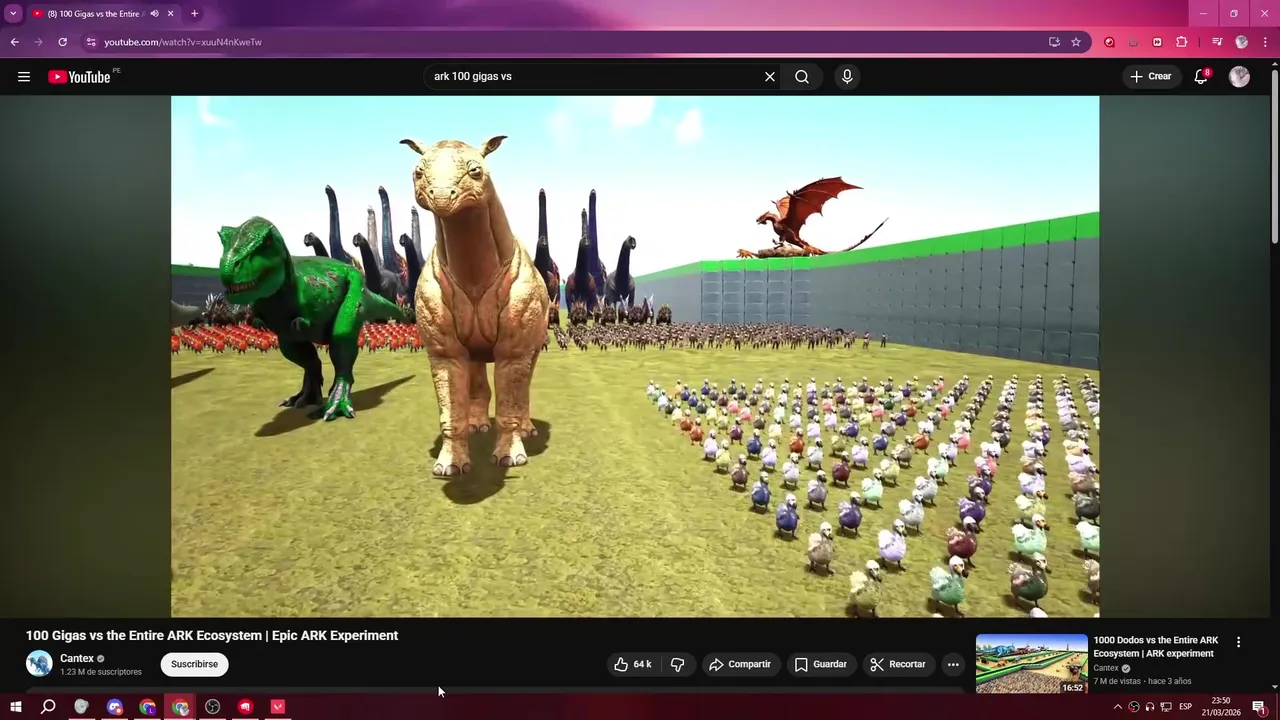Click the page vertical scrollbar
The height and width of the screenshot is (720, 1280).
pyautogui.click(x=1274, y=155)
